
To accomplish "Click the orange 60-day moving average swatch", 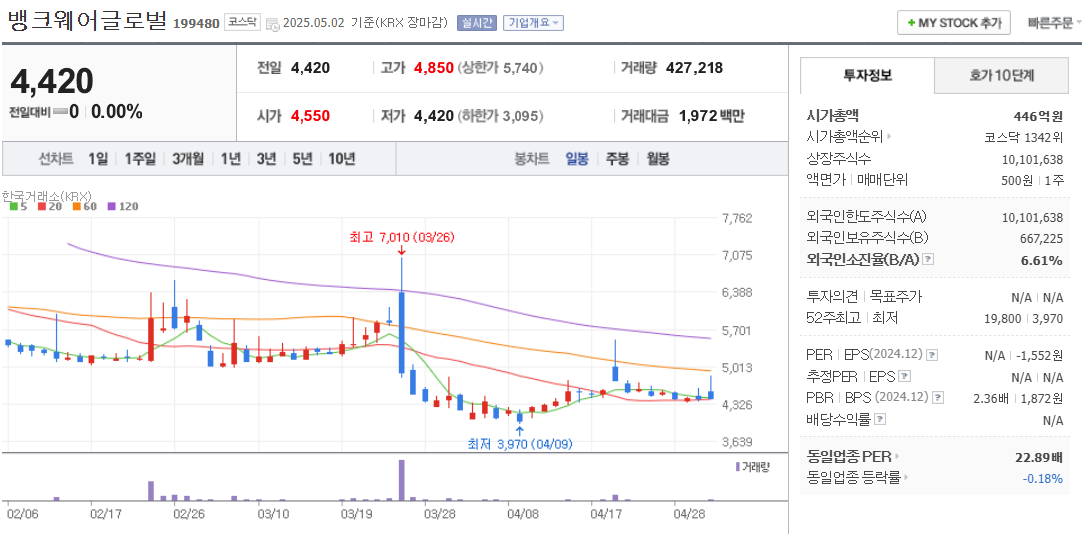I will (x=75, y=206).
